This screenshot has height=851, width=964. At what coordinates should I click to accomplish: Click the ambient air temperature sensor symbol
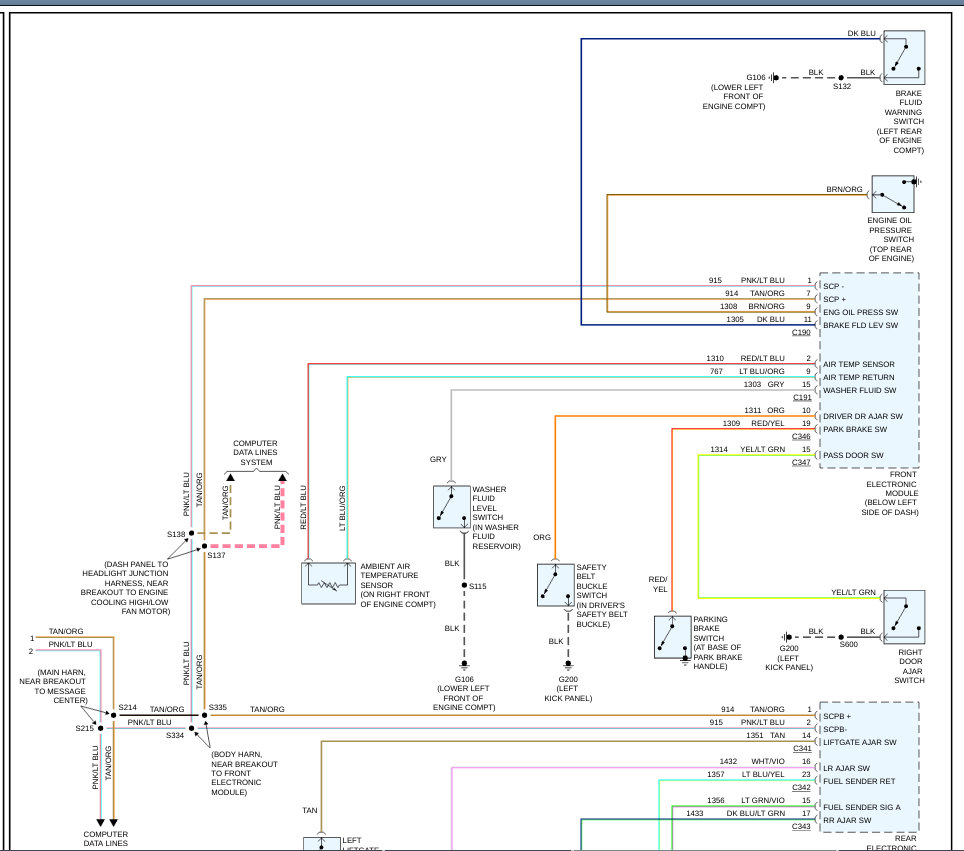(328, 582)
